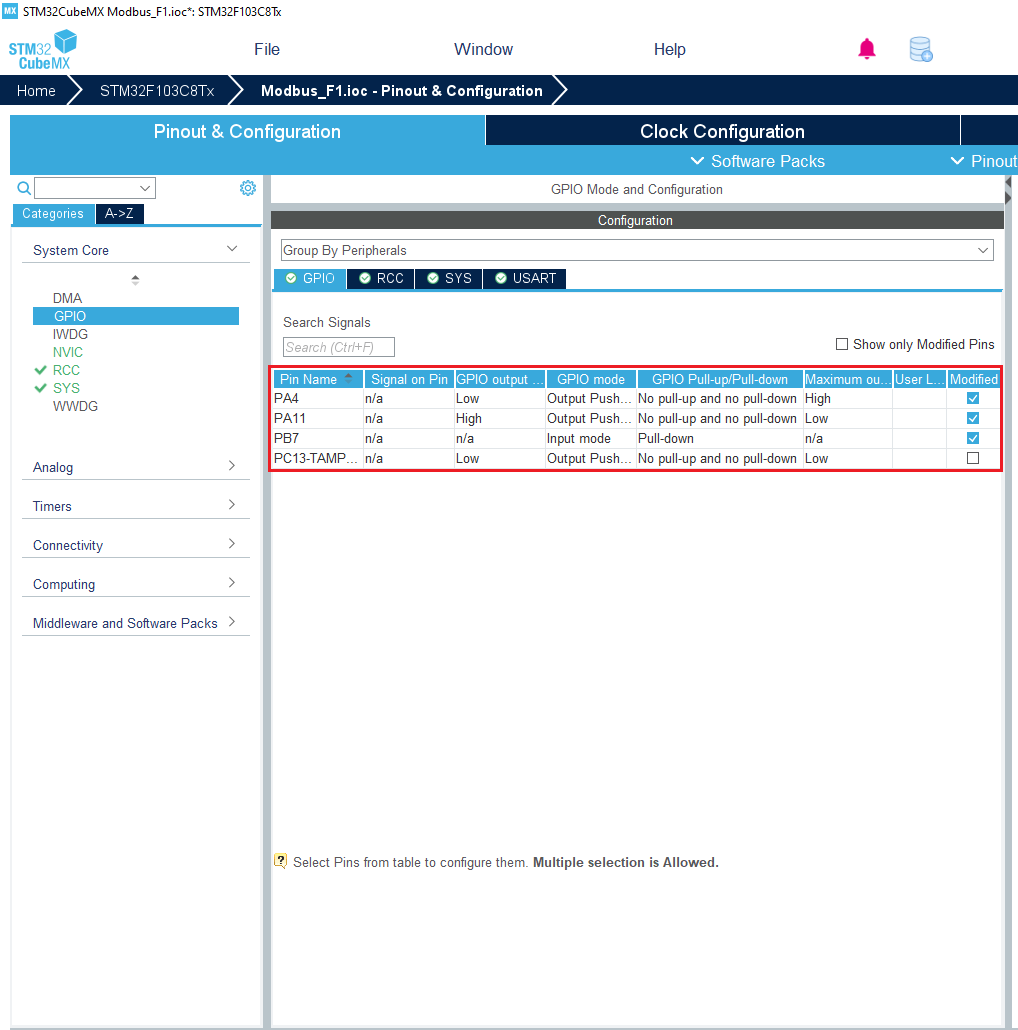Select SYS in System Core
The width and height of the screenshot is (1018, 1030).
click(x=66, y=388)
